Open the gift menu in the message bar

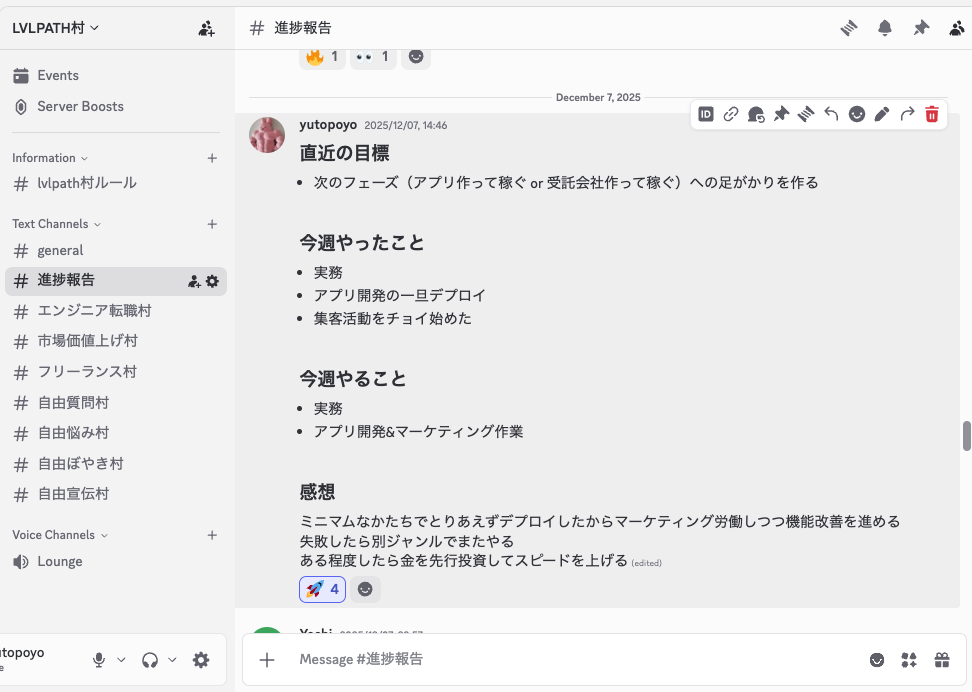[x=942, y=660]
